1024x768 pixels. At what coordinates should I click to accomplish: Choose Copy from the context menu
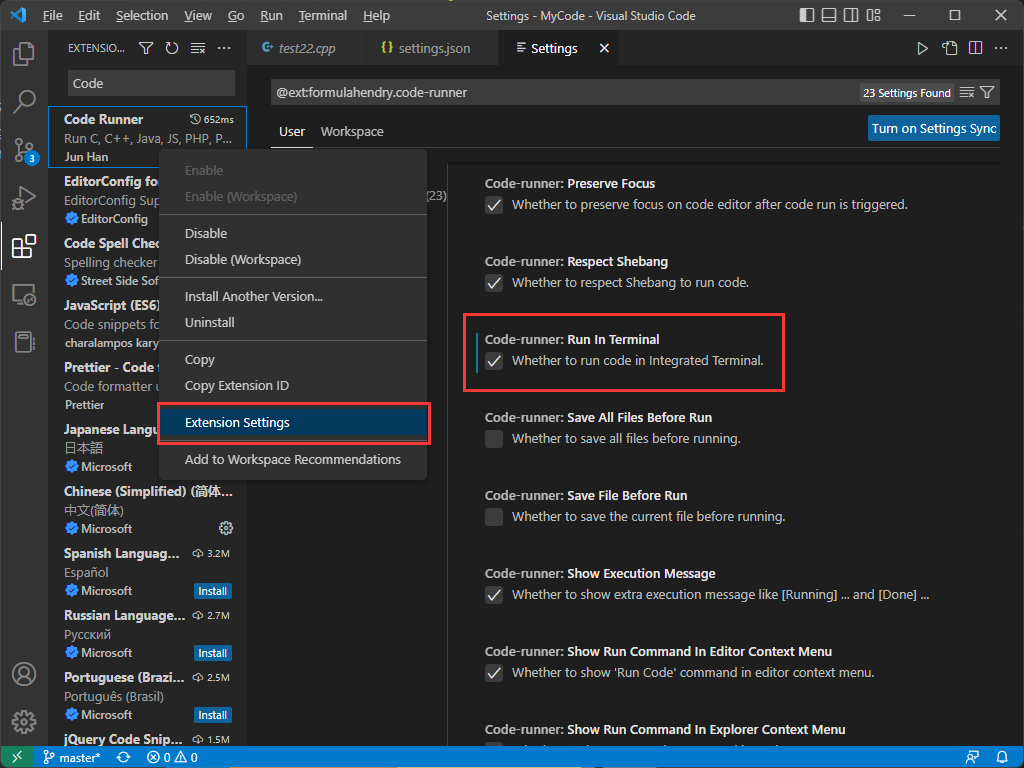pos(293,359)
